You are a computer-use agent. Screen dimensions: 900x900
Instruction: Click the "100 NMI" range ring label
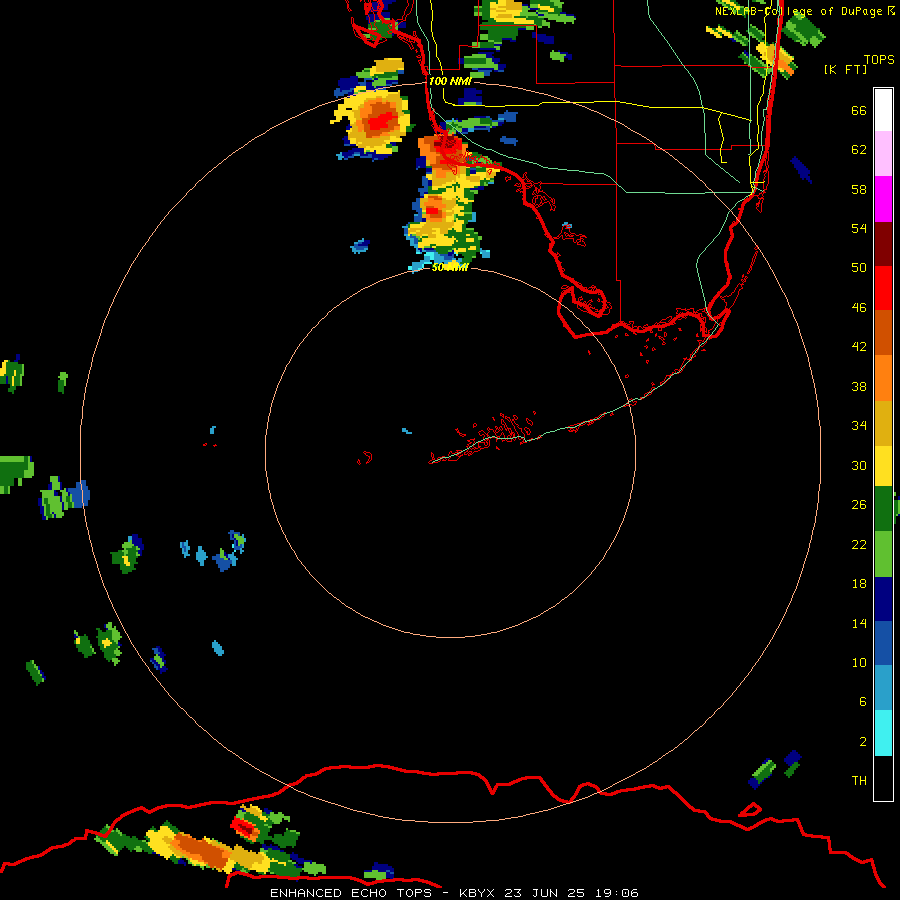[x=449, y=82]
